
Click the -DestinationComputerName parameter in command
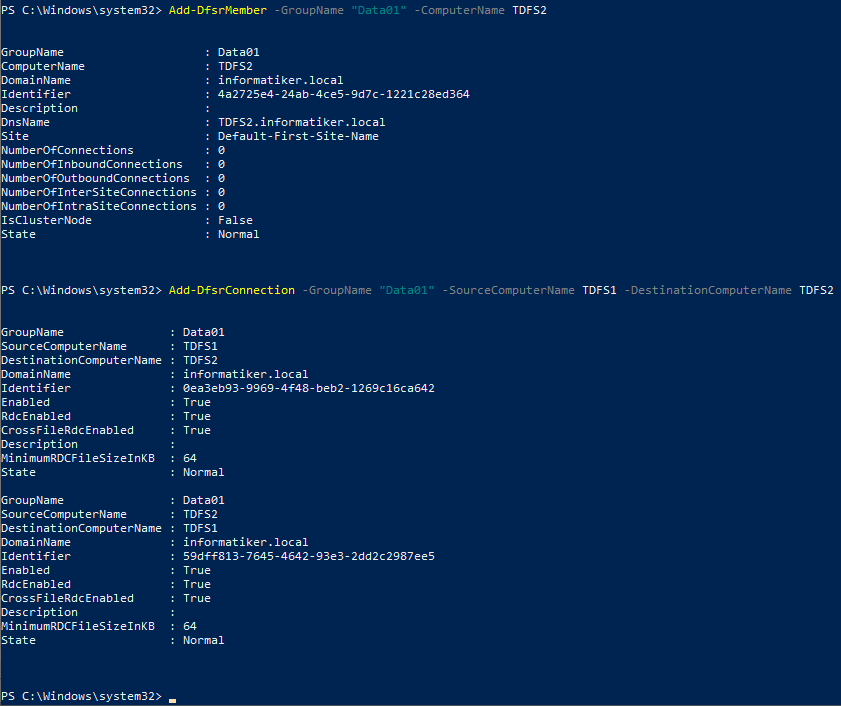[x=708, y=290]
